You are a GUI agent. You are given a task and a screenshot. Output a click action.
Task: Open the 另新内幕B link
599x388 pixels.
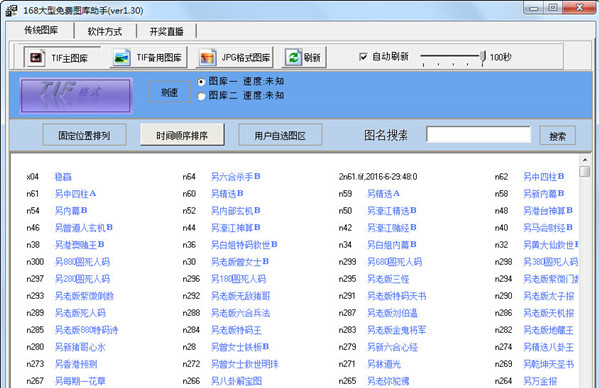point(544,194)
